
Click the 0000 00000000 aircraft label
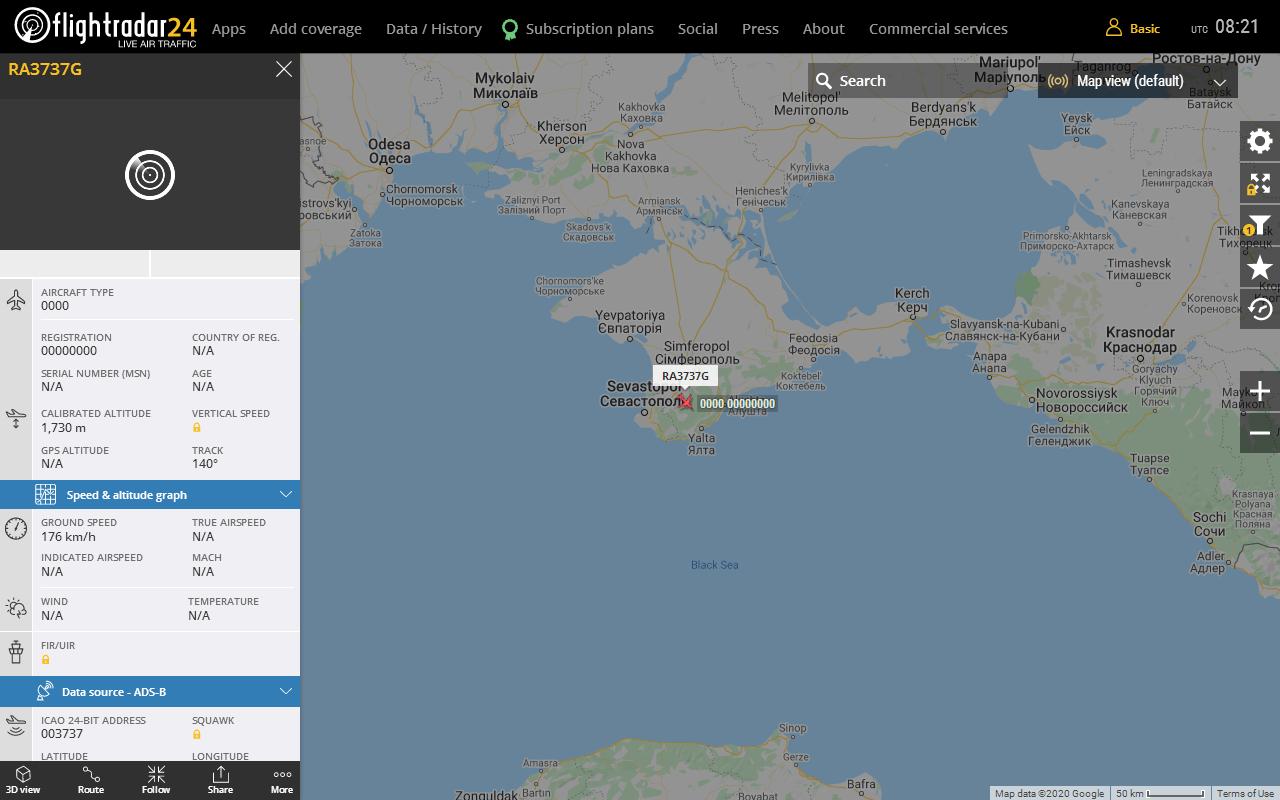[x=737, y=403]
